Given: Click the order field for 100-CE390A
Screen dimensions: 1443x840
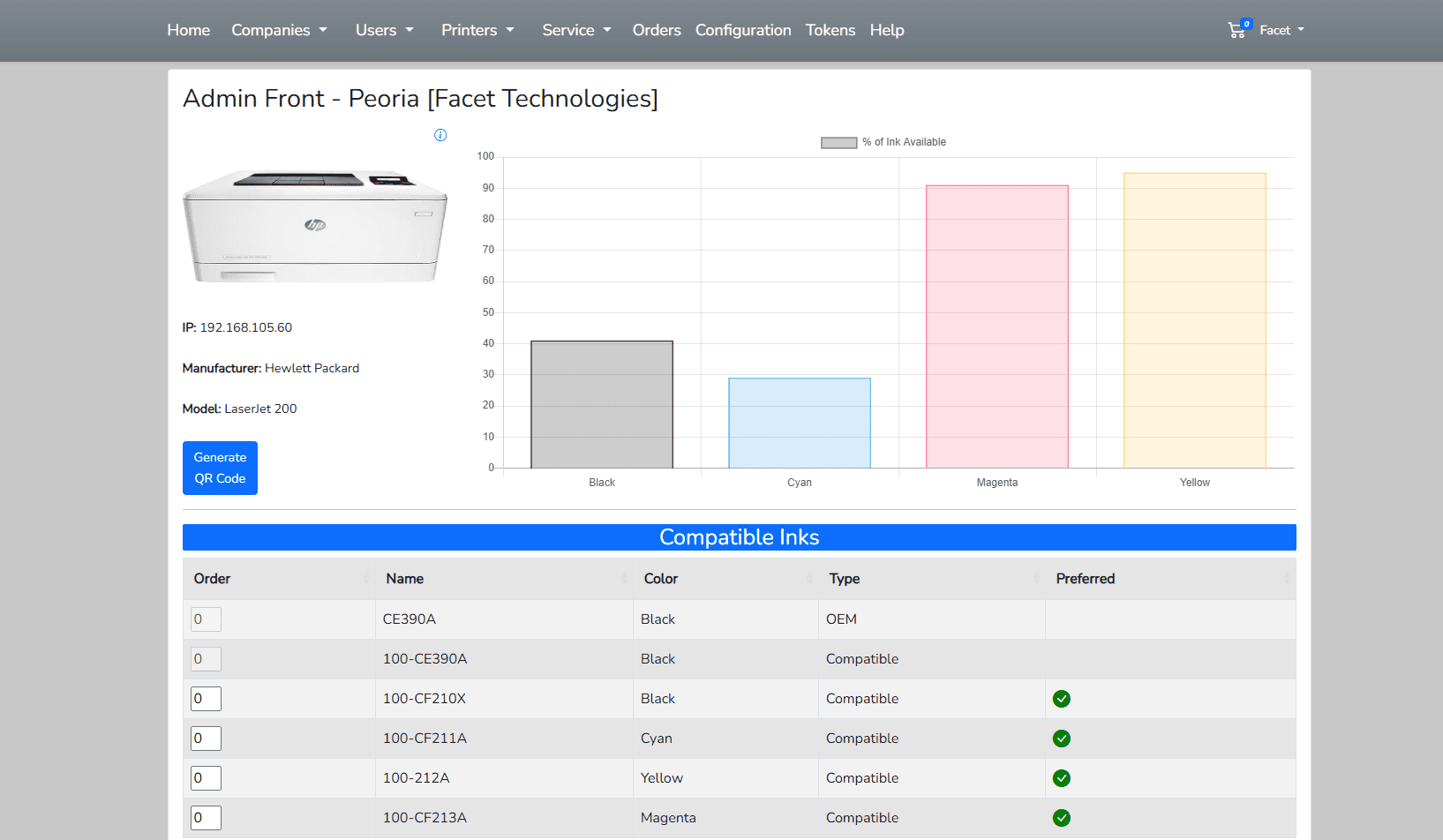Looking at the screenshot, I should [206, 659].
